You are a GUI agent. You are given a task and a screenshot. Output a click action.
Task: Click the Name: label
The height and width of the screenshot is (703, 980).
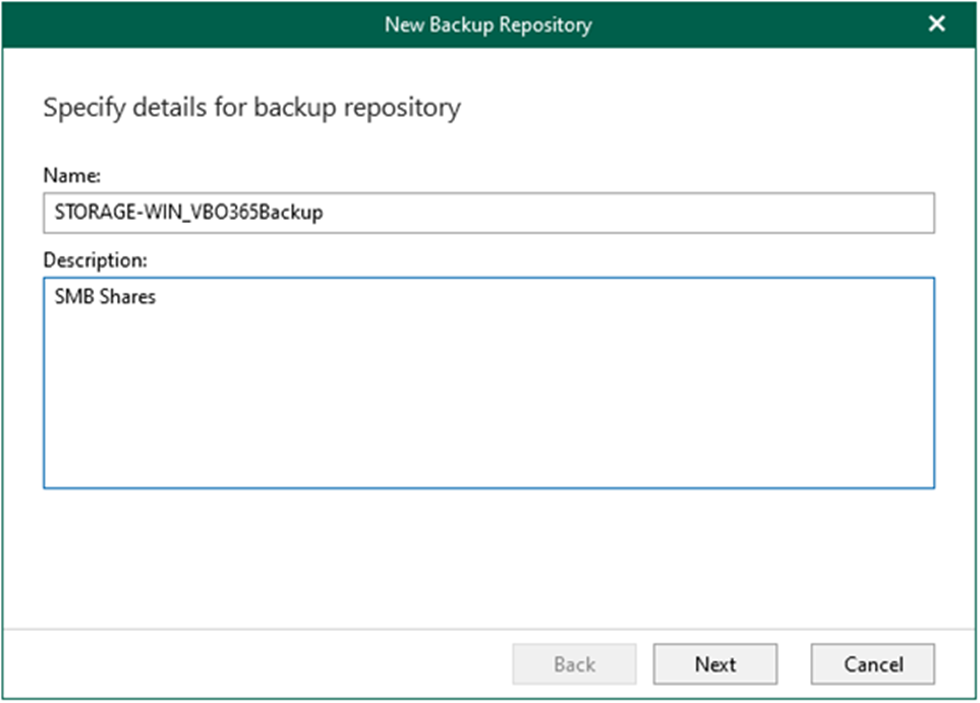pyautogui.click(x=71, y=175)
